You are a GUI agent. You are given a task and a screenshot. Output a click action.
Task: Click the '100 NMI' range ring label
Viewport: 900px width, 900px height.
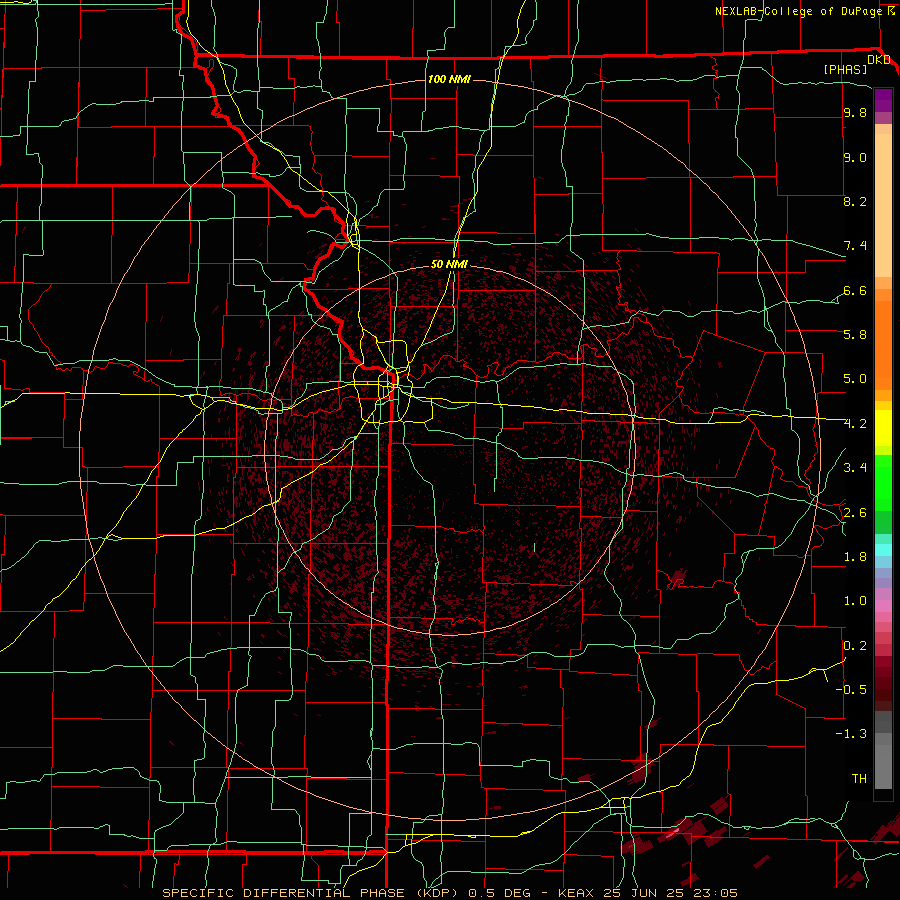[449, 79]
